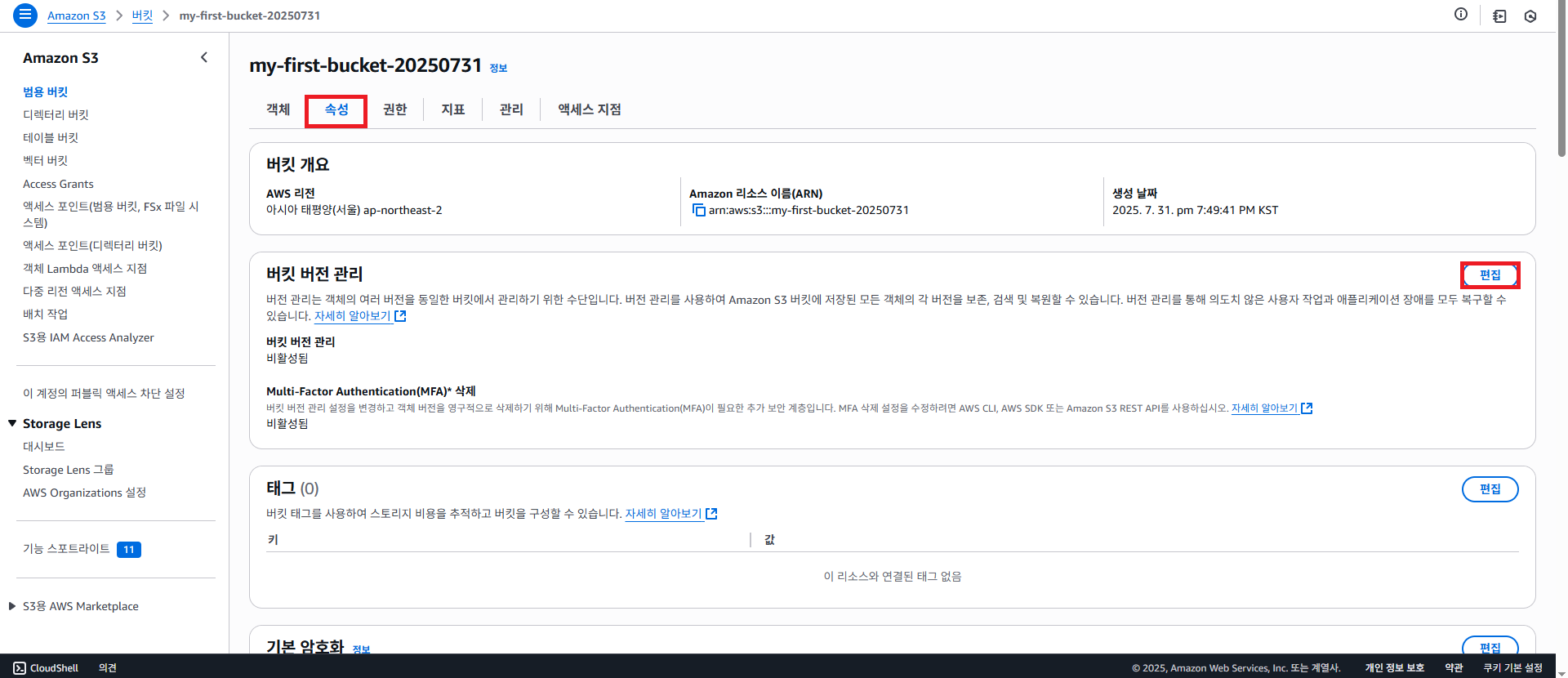Open Storage Lens 그룹
This screenshot has width=1568, height=678.
(x=69, y=470)
